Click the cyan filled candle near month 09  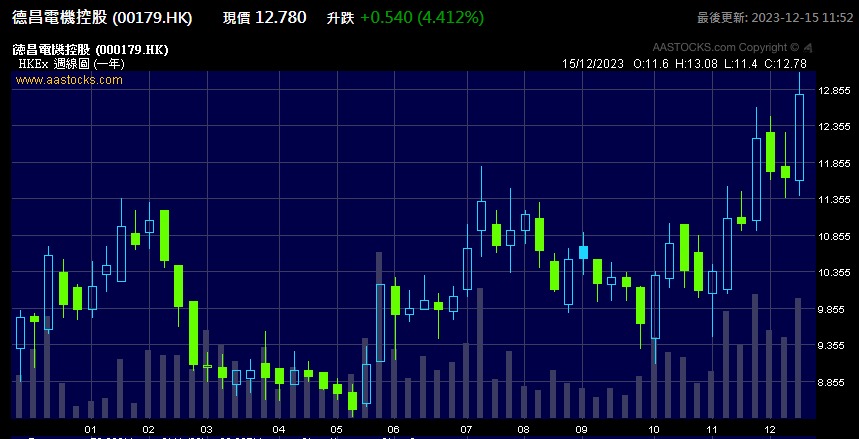[x=583, y=252]
